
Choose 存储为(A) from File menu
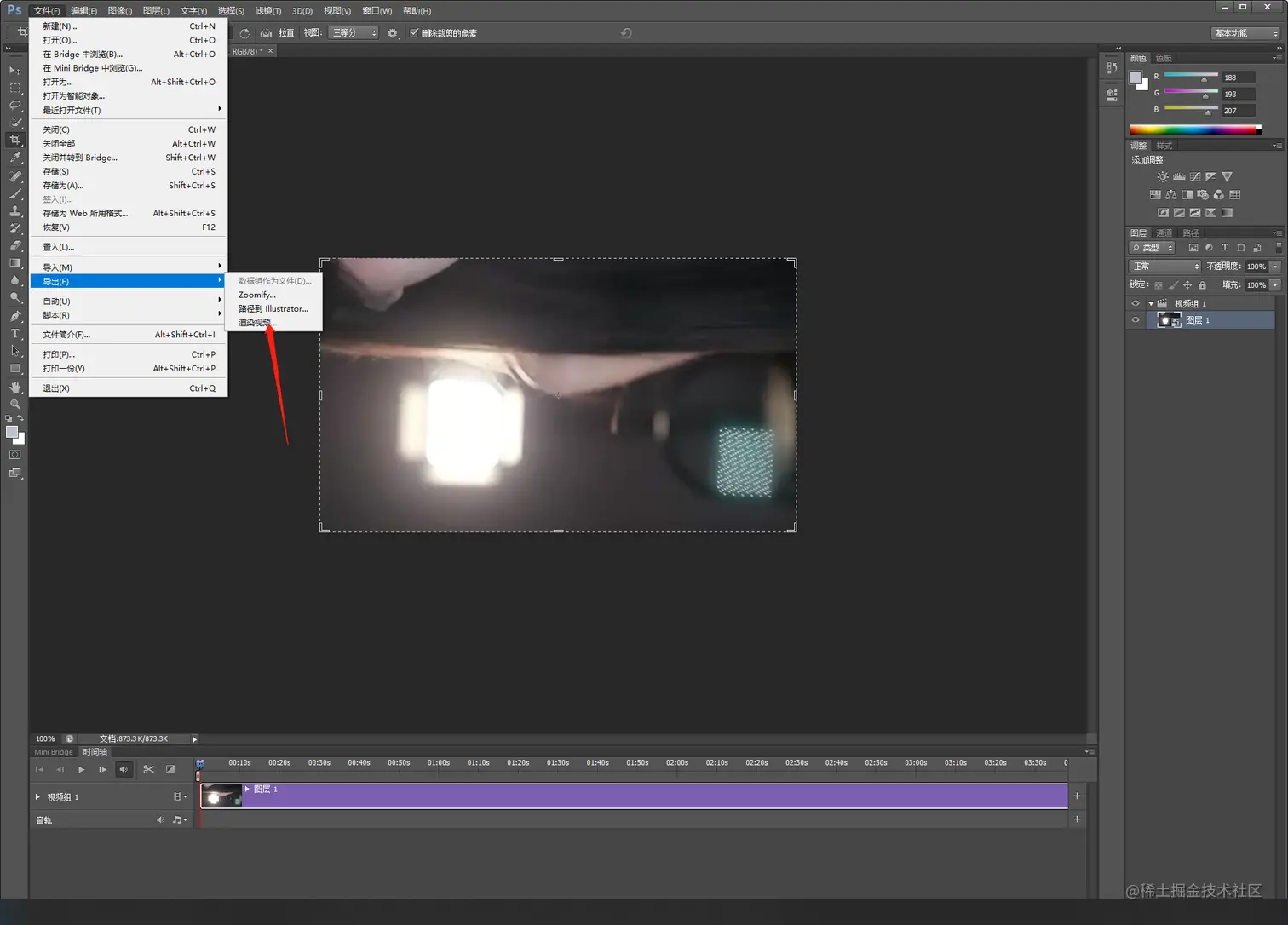pos(129,186)
